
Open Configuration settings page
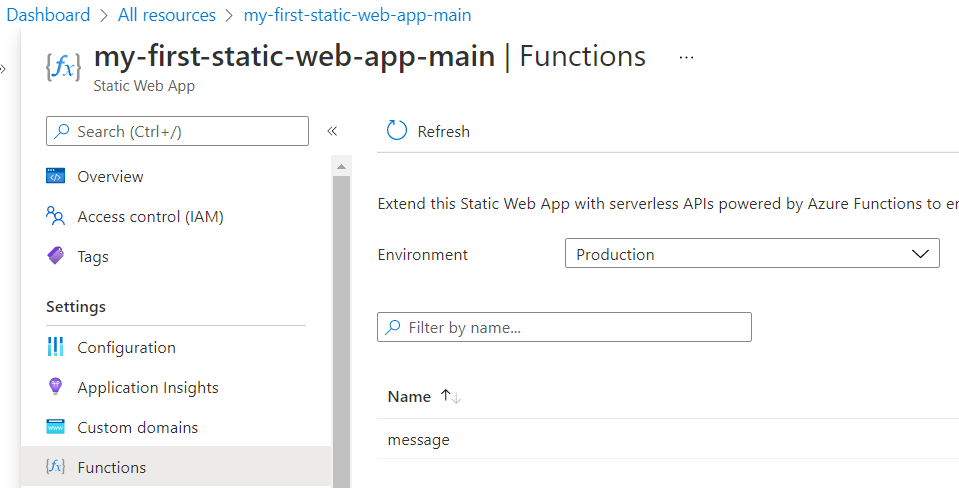[x=177, y=347]
